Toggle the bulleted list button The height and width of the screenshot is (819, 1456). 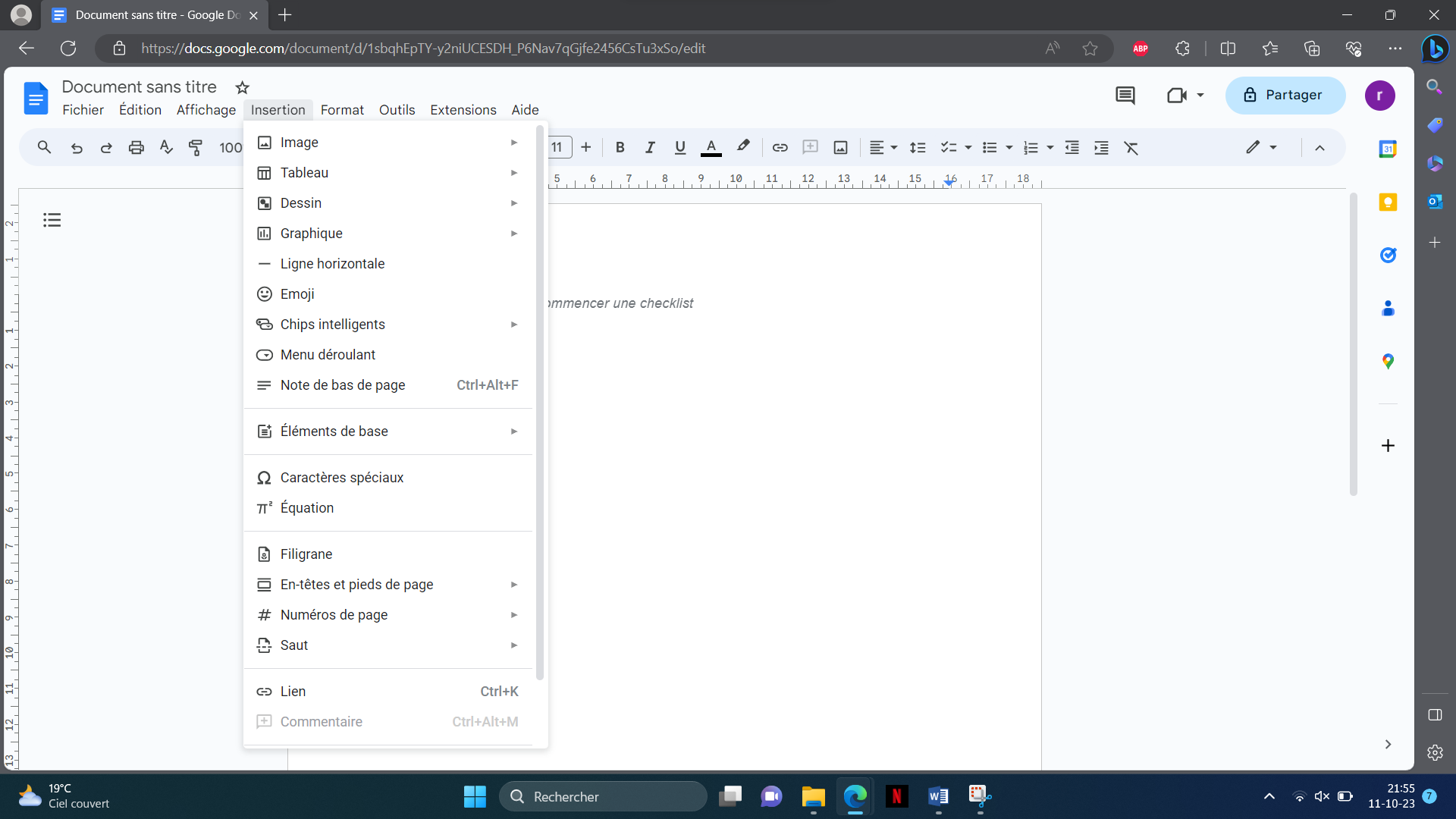pos(990,148)
